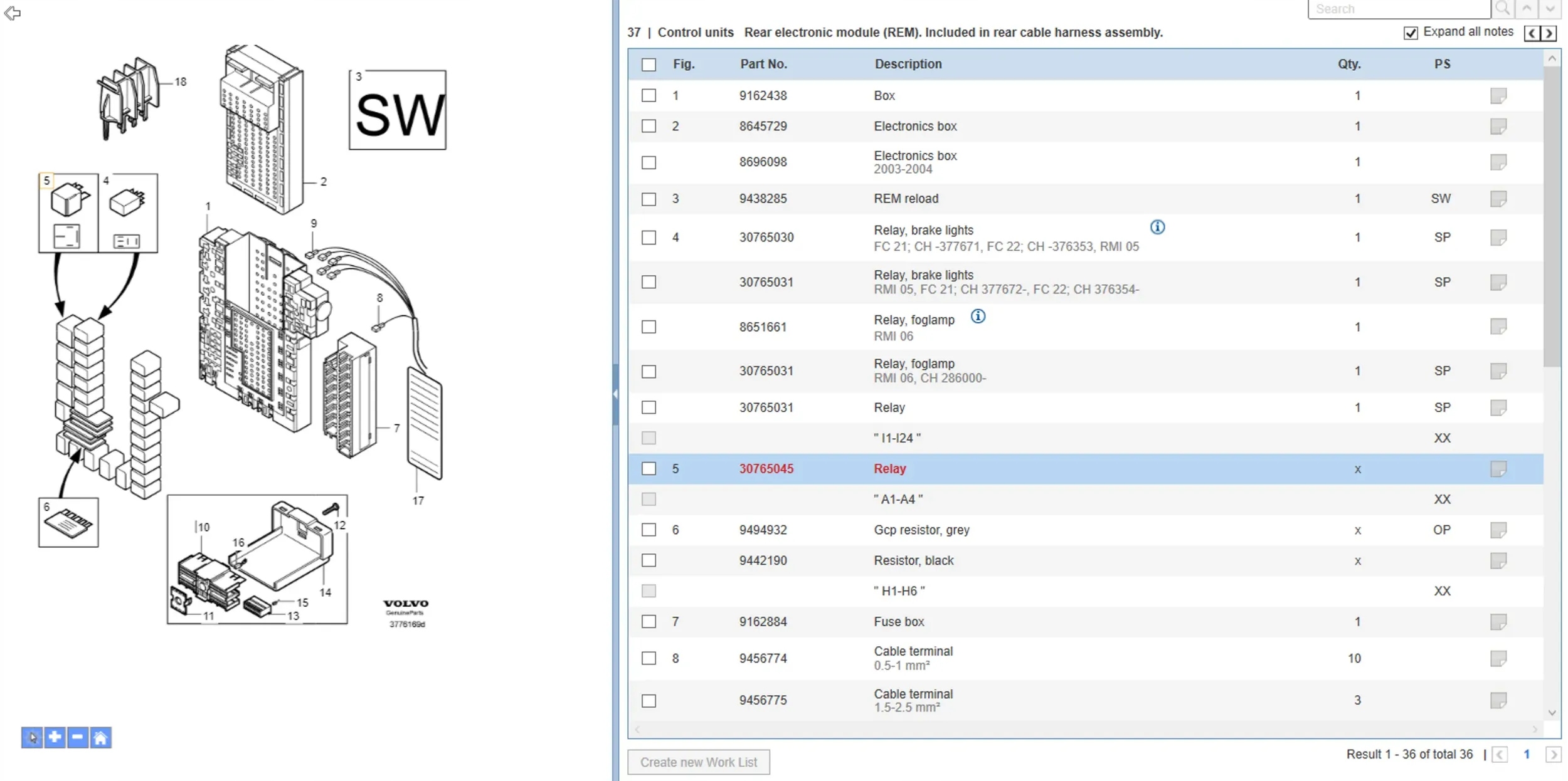Zoom in on diagram with plus icon
The width and height of the screenshot is (1568, 781).
click(55, 737)
